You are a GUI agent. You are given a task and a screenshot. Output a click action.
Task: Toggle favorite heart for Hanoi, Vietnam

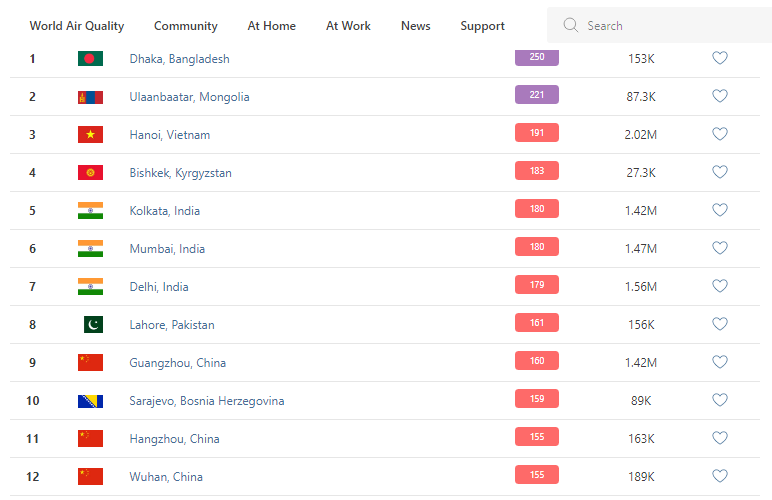click(x=719, y=134)
